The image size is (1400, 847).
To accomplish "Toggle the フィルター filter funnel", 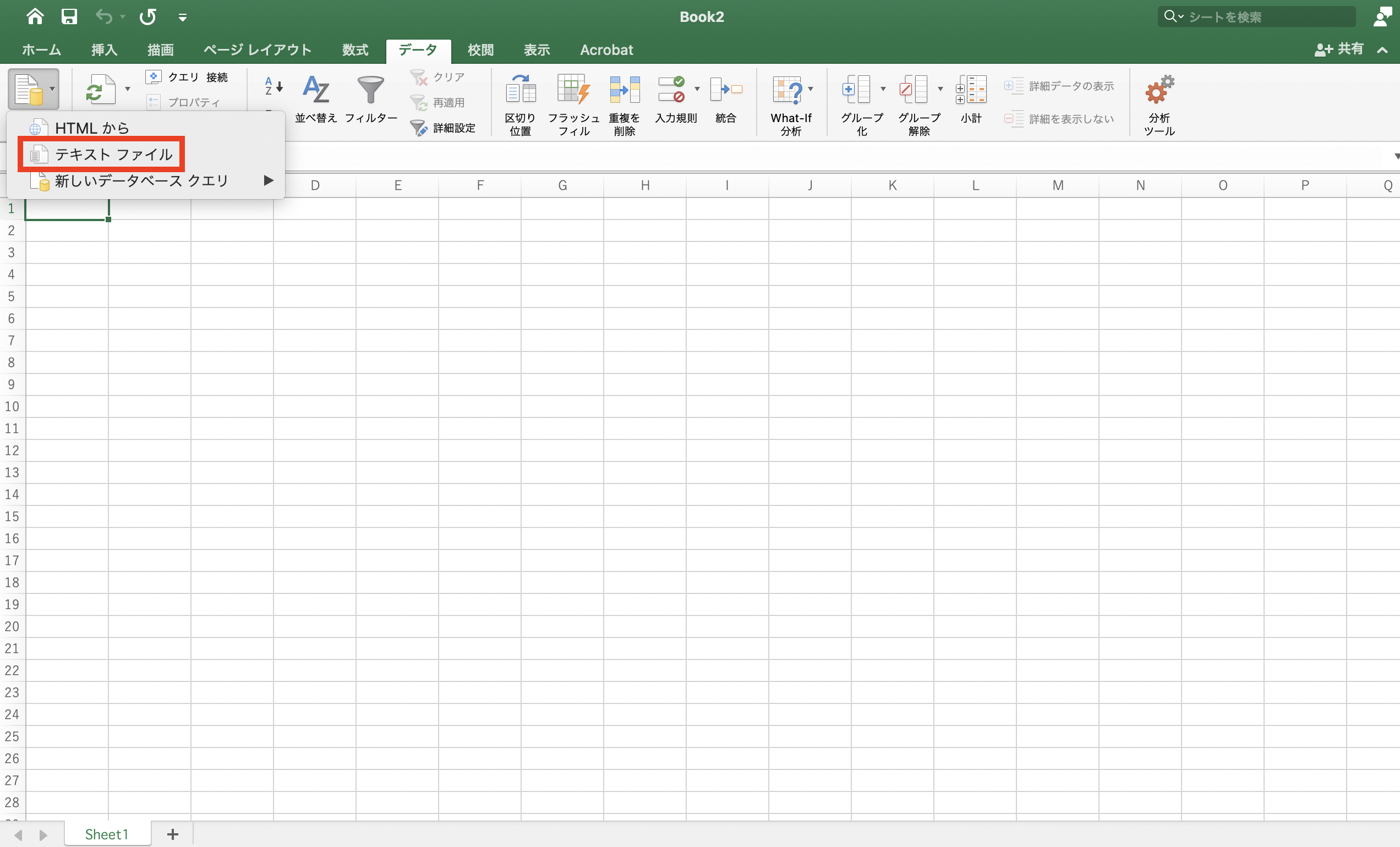I will [x=370, y=99].
